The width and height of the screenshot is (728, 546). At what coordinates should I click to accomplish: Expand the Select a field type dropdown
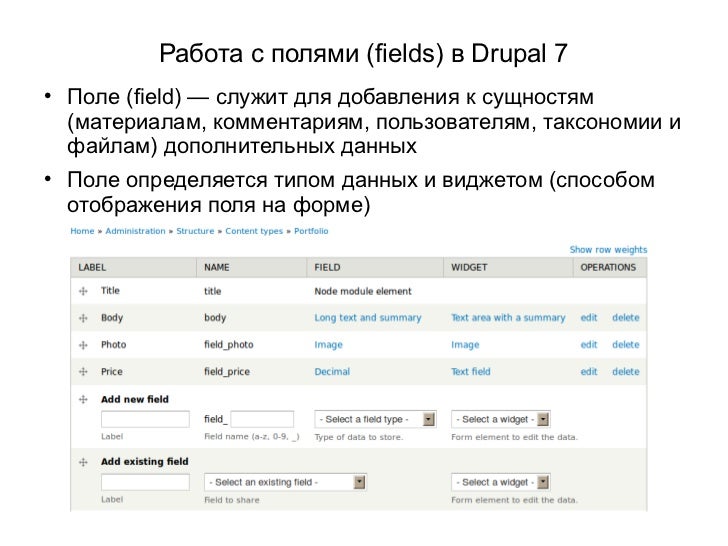pyautogui.click(x=375, y=419)
